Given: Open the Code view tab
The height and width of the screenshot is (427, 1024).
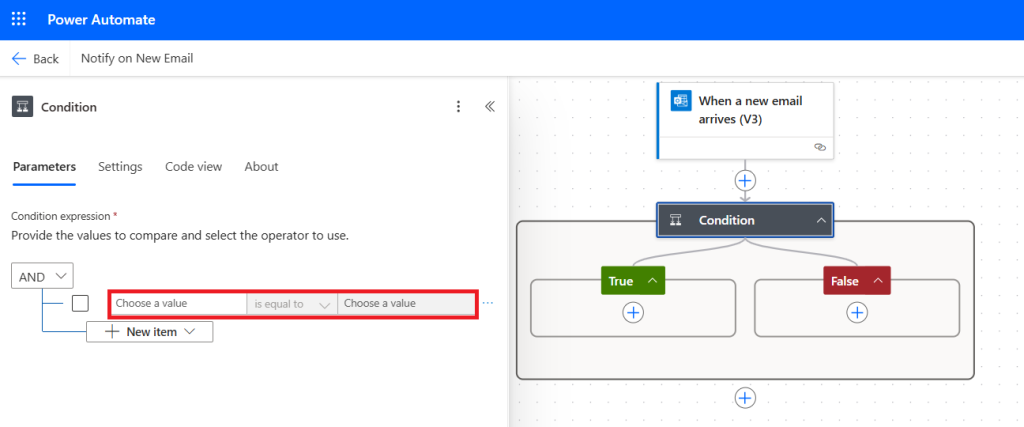Looking at the screenshot, I should pos(193,167).
